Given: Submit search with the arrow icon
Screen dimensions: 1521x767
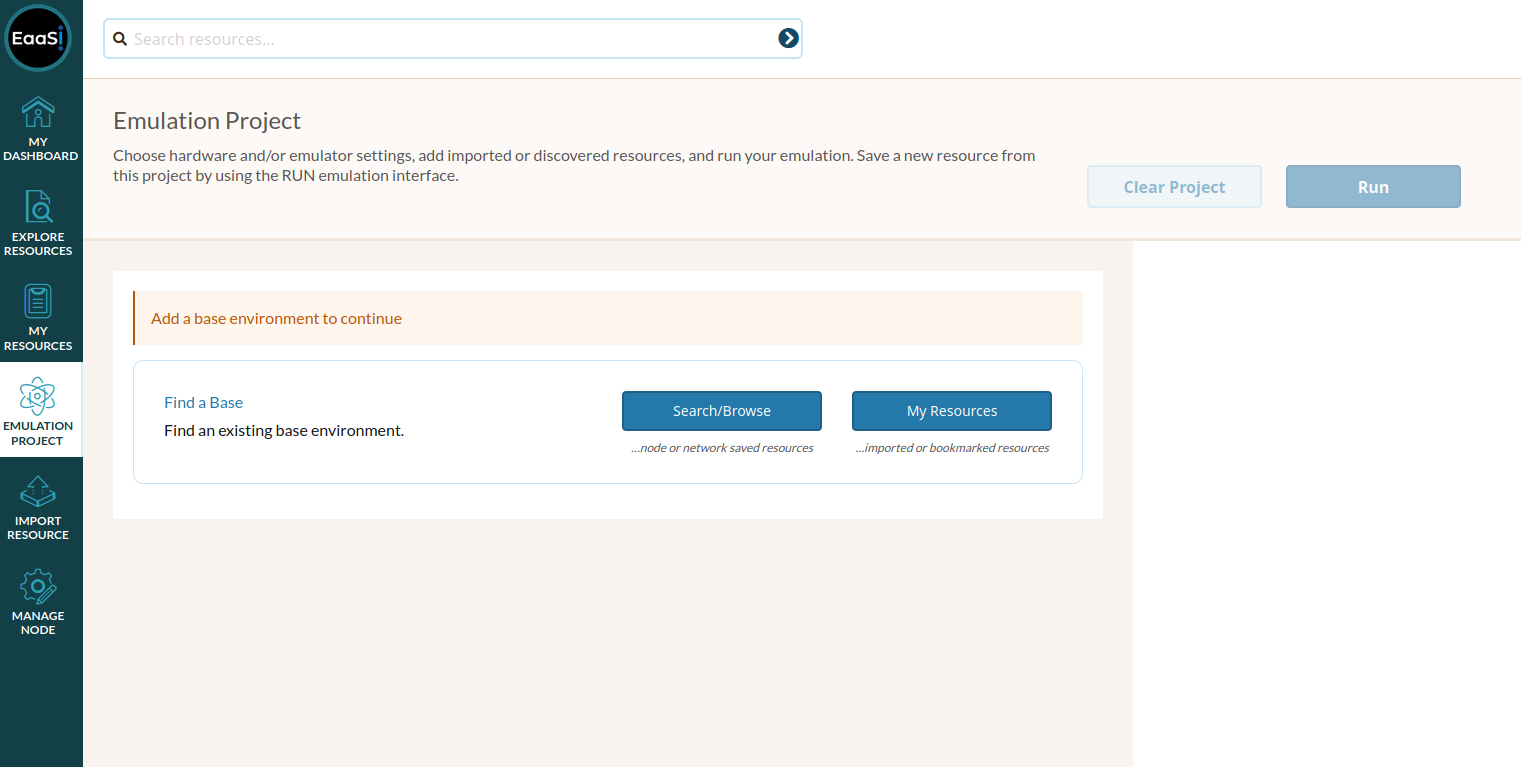Looking at the screenshot, I should (x=788, y=38).
